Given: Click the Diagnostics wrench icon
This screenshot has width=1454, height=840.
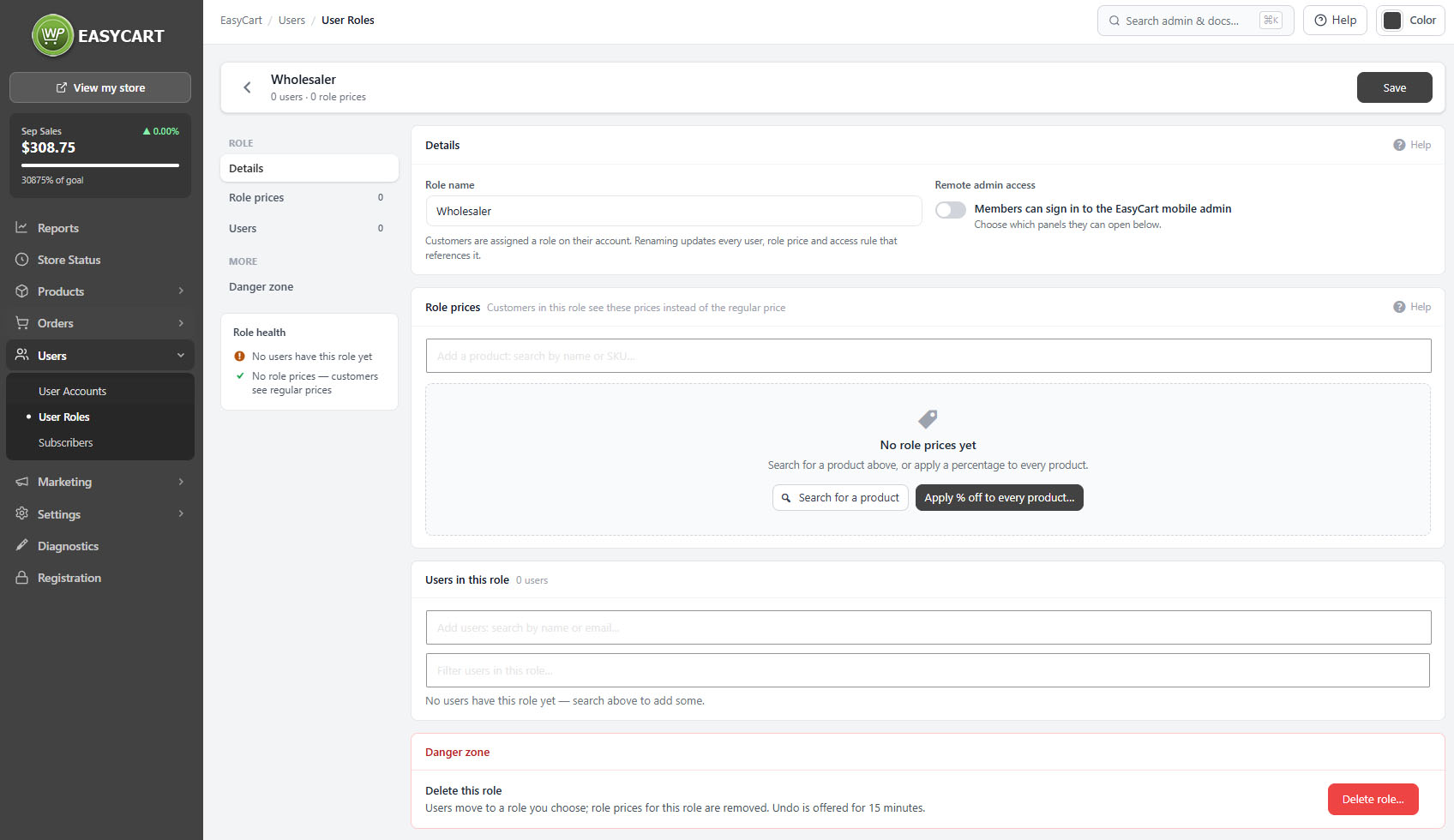Looking at the screenshot, I should (x=22, y=546).
